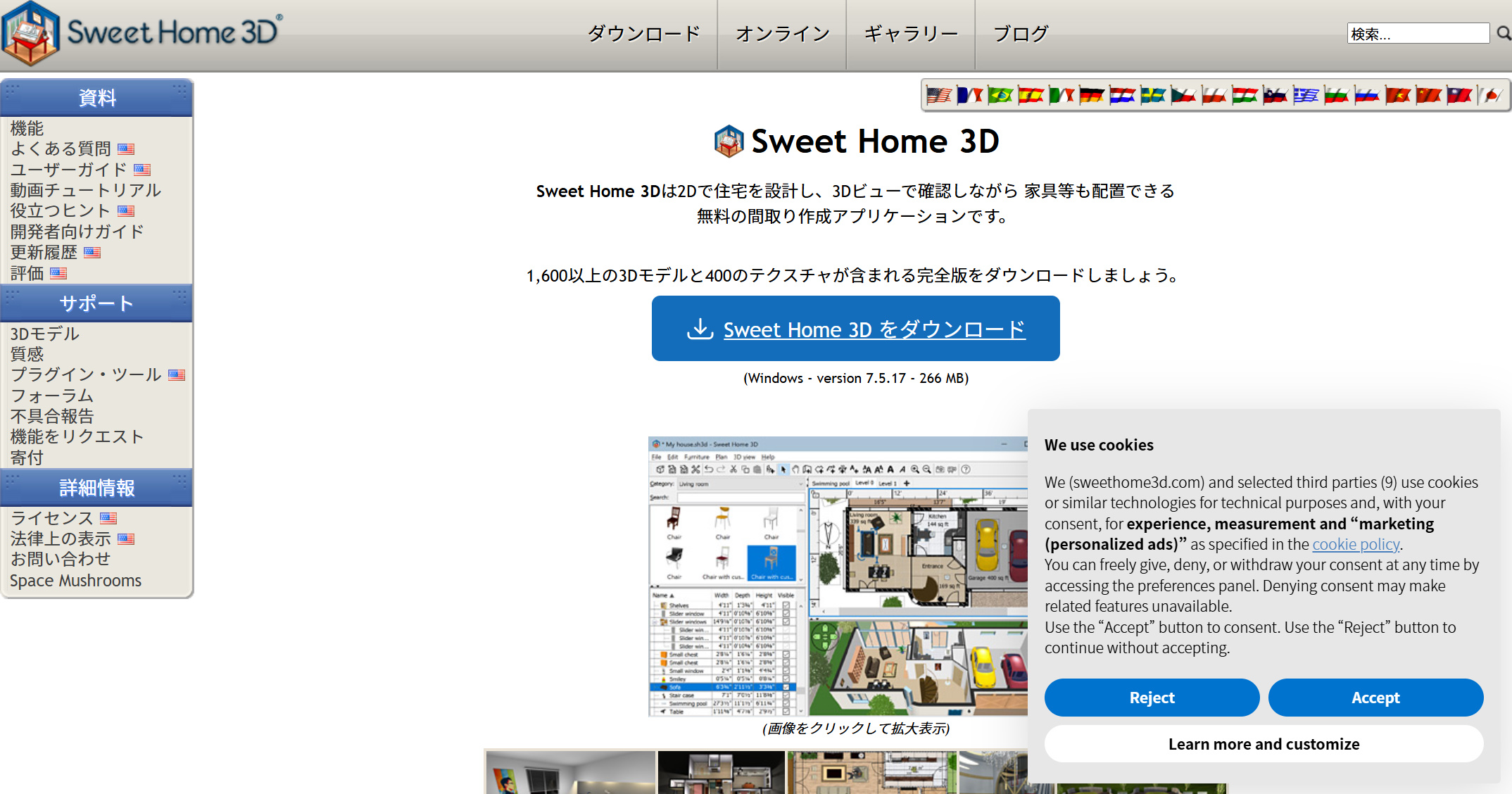Click the サポート sidebar heading
This screenshot has height=794, width=1512.
click(97, 303)
